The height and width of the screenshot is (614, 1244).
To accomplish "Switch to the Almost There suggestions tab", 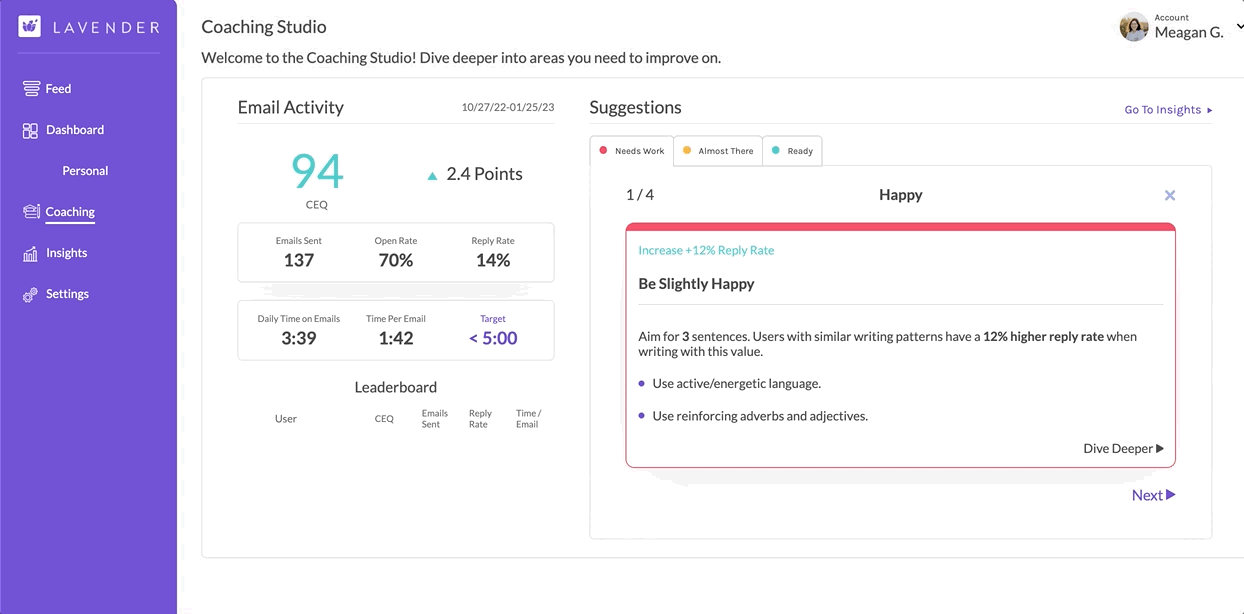I will [x=717, y=150].
